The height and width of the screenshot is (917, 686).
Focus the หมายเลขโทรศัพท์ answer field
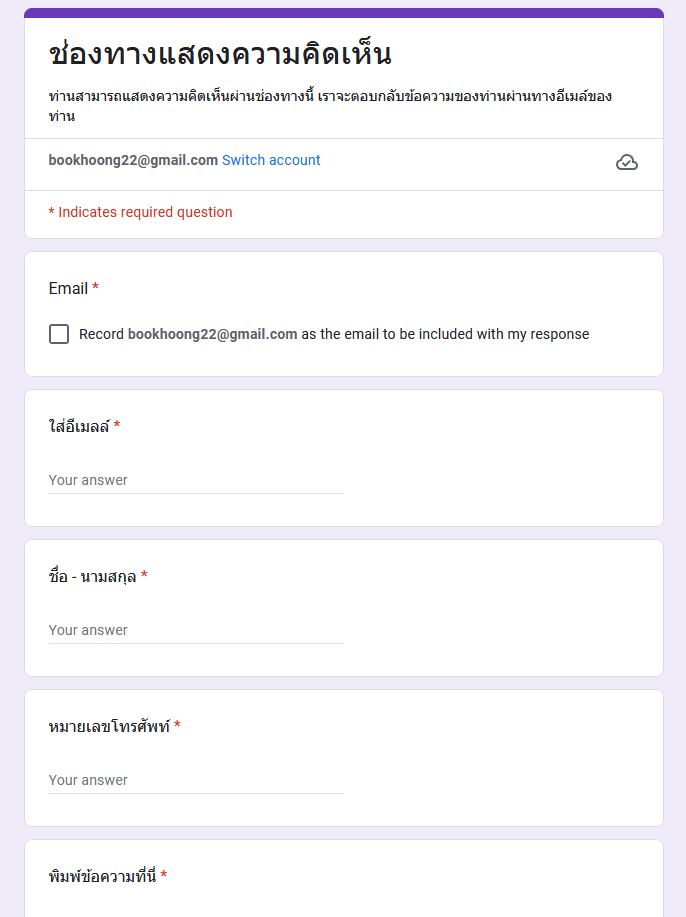point(196,780)
